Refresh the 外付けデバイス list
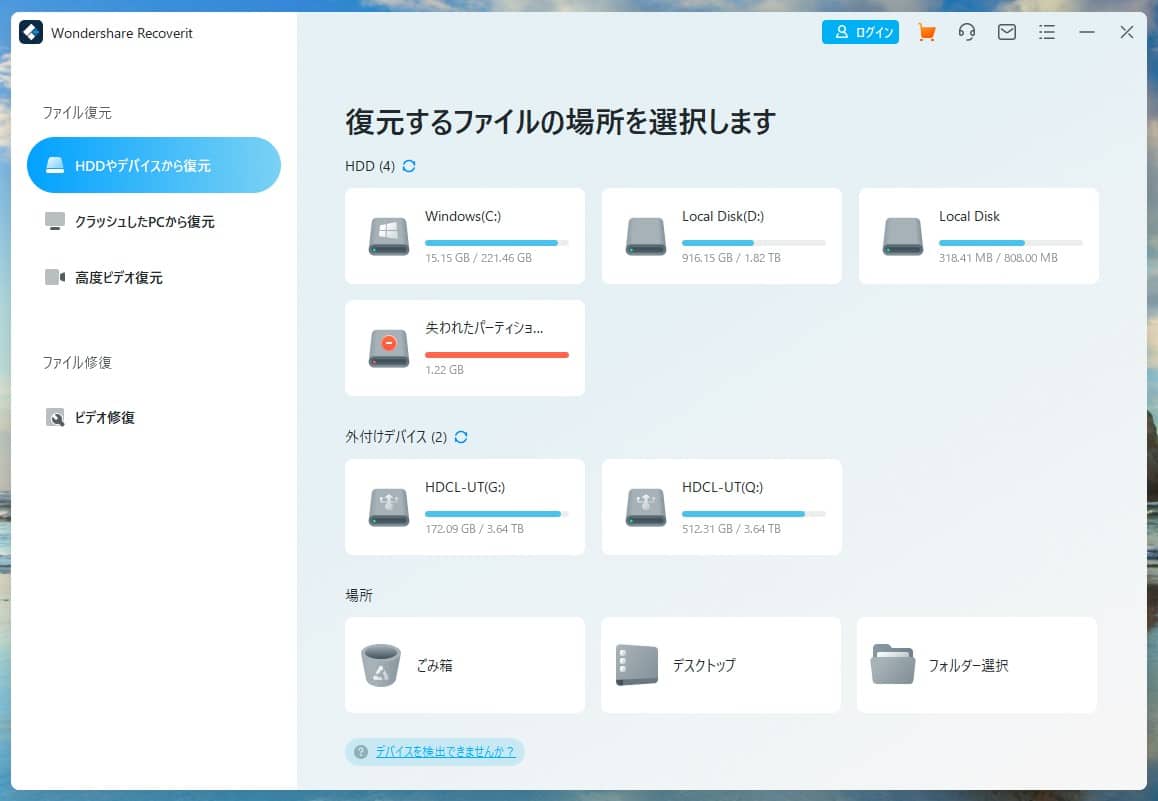The image size is (1158, 801). click(x=461, y=437)
